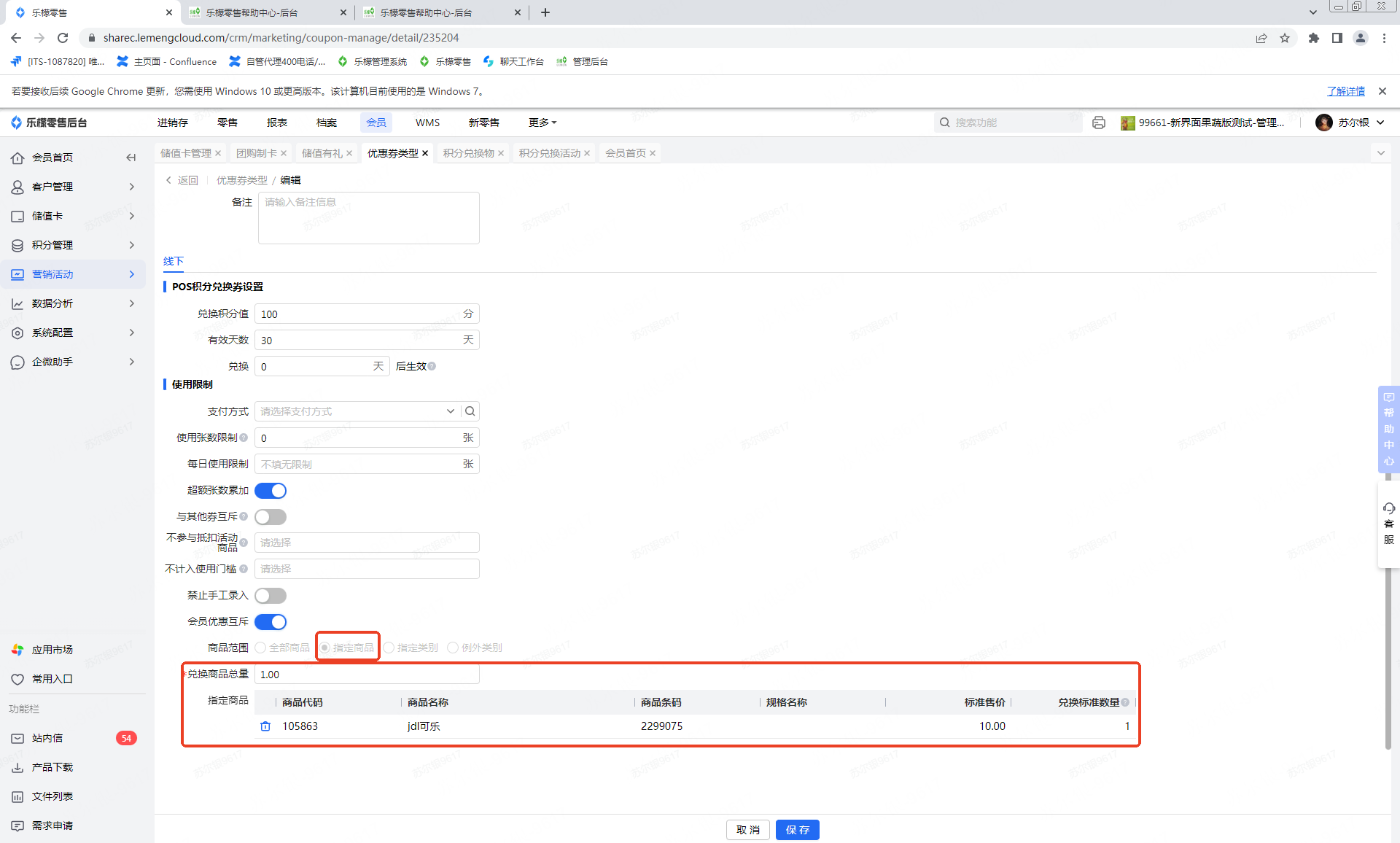
Task: Switch to the 积分兑换物 tab
Action: 468,153
